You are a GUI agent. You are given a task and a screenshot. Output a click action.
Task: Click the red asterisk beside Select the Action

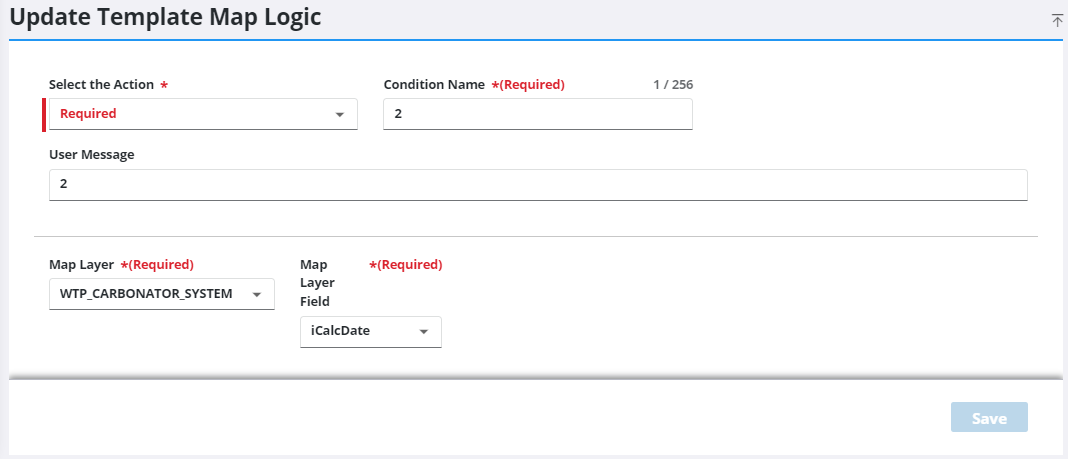164,85
